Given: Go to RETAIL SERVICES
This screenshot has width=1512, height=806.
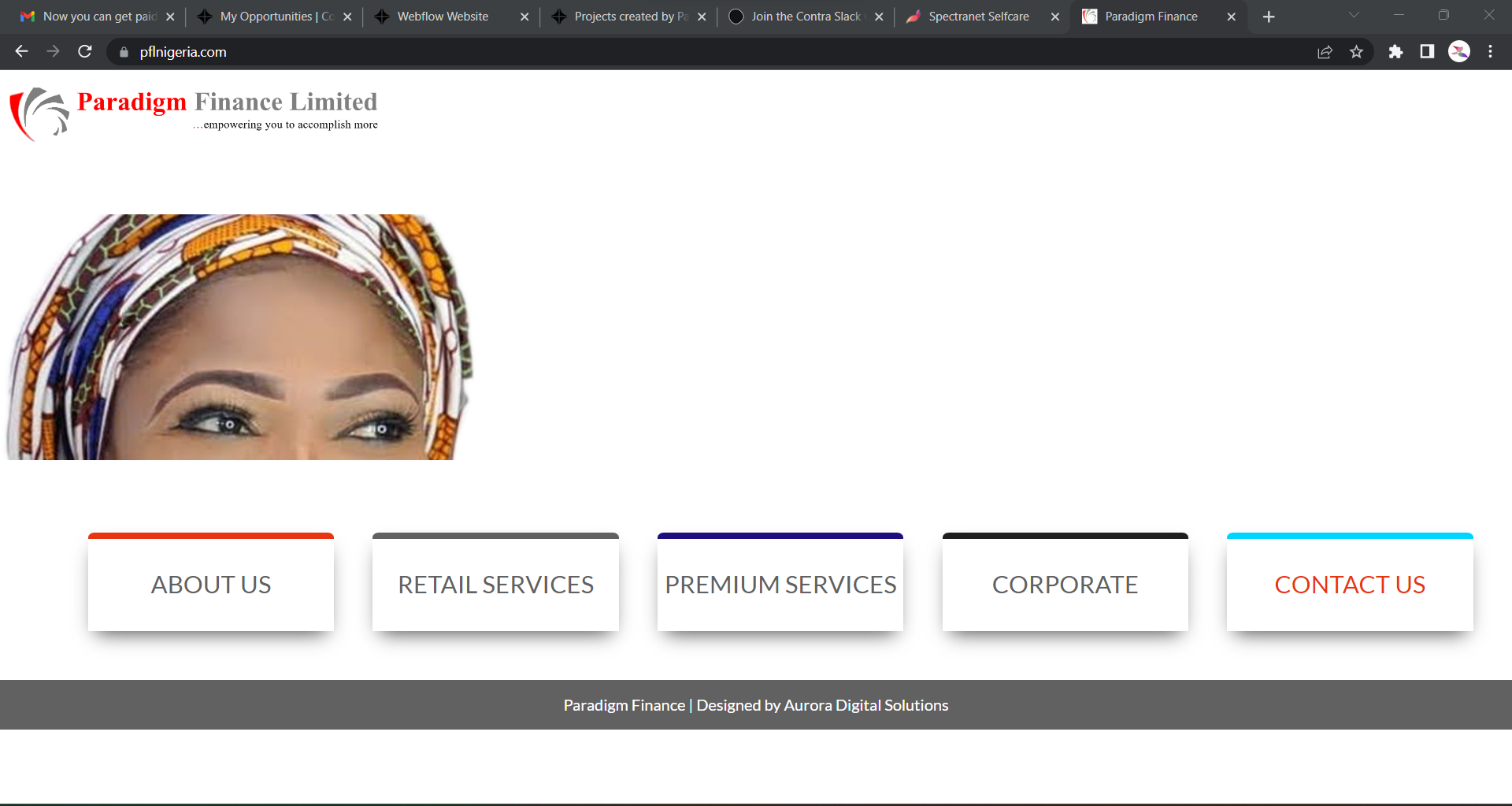Looking at the screenshot, I should [x=495, y=584].
